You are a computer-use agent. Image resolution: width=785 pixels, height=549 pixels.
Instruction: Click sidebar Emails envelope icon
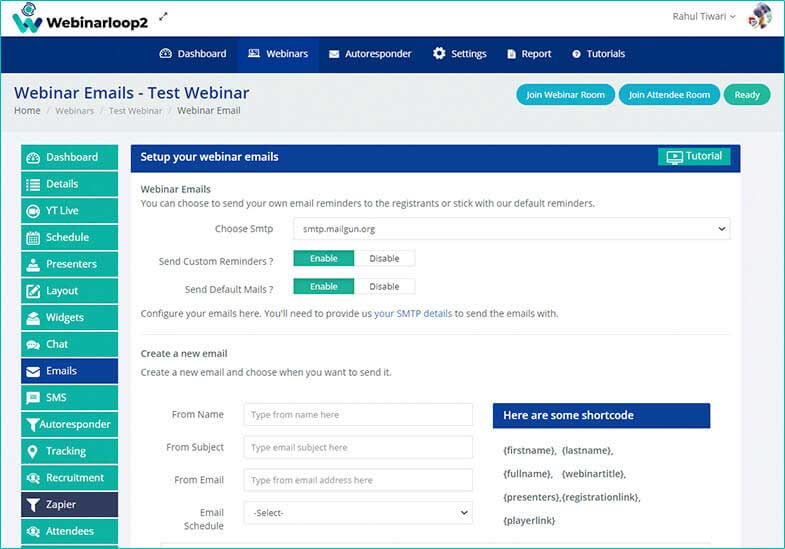click(x=33, y=371)
